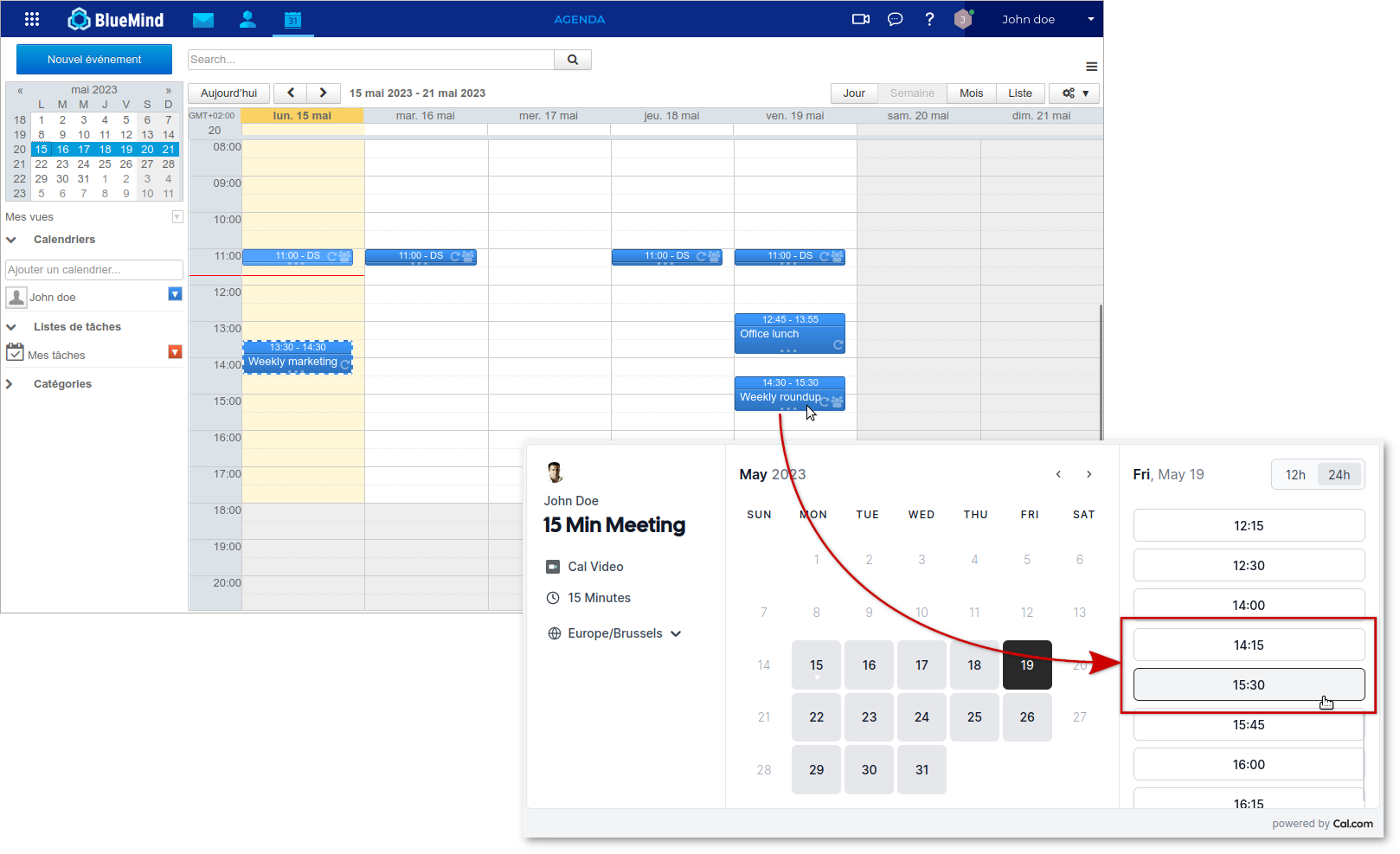Screen dimensions: 1400x854
Task: Open the mail envelope icon
Action: (x=203, y=20)
